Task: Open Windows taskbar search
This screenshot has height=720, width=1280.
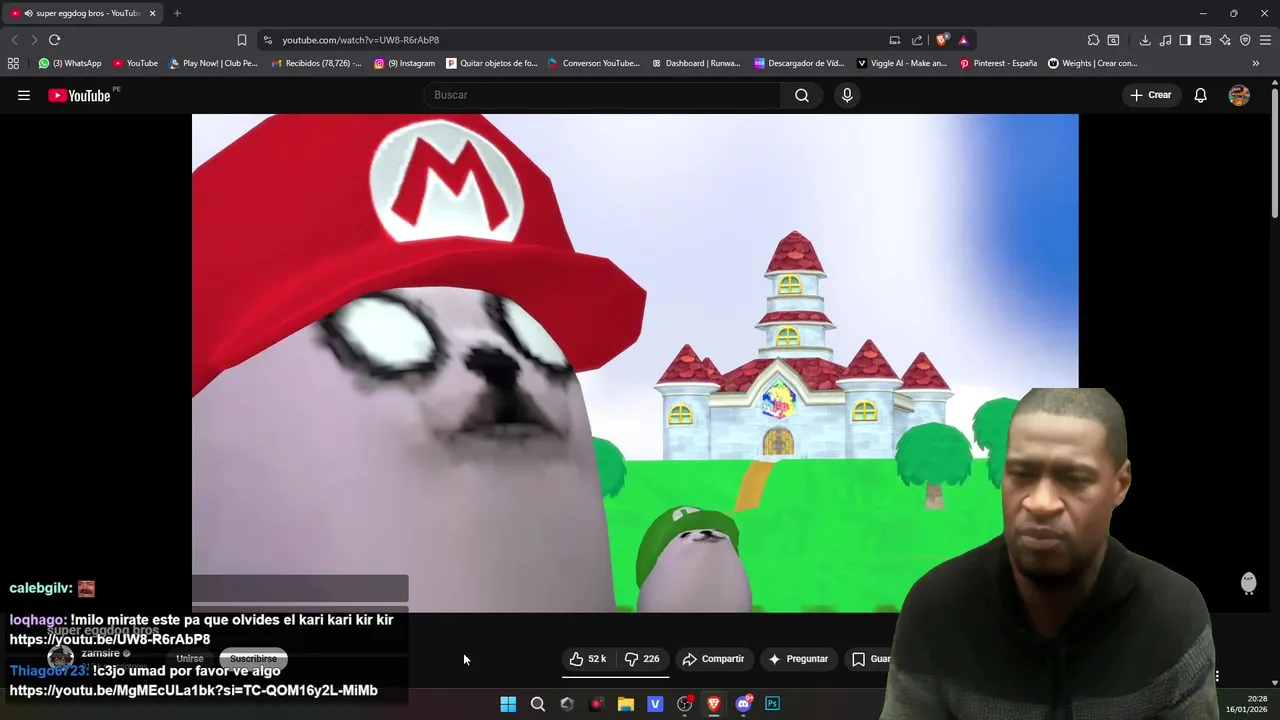Action: point(538,704)
